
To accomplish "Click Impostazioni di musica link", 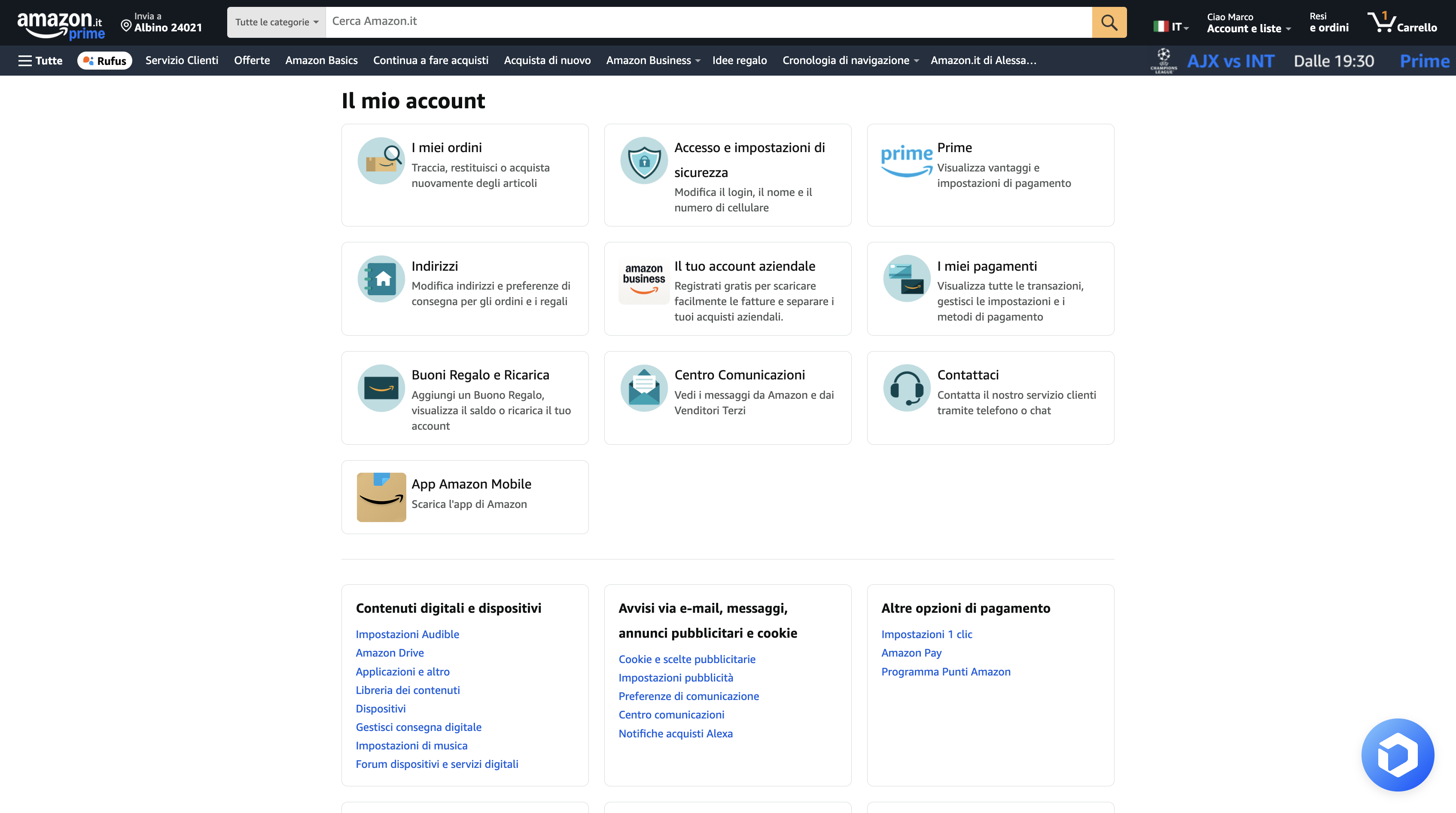I will click(411, 746).
